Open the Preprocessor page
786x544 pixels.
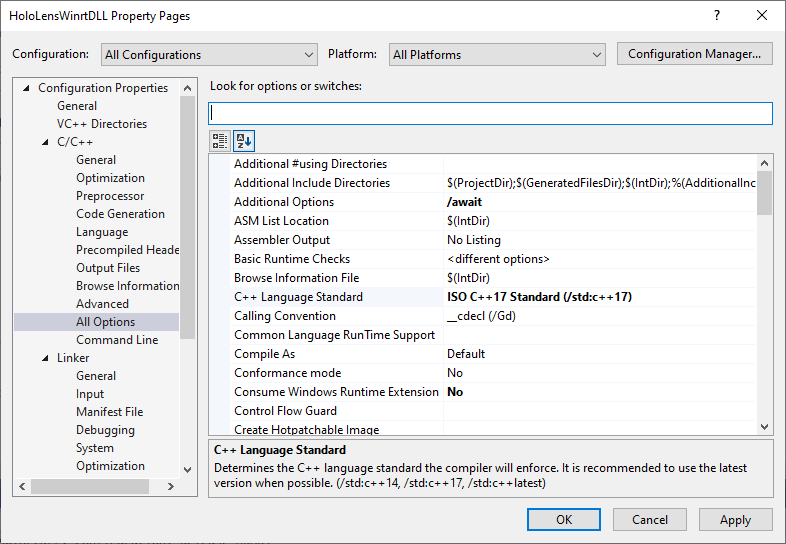(x=110, y=196)
